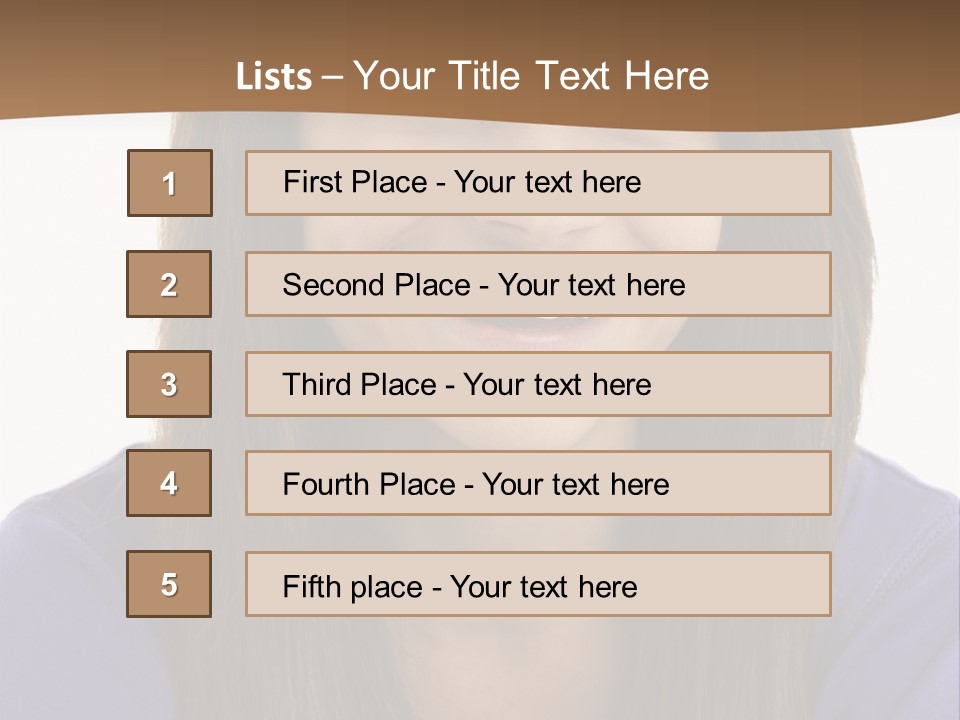Click the faded background photo below the list
This screenshot has width=960, height=720.
pos(480,670)
